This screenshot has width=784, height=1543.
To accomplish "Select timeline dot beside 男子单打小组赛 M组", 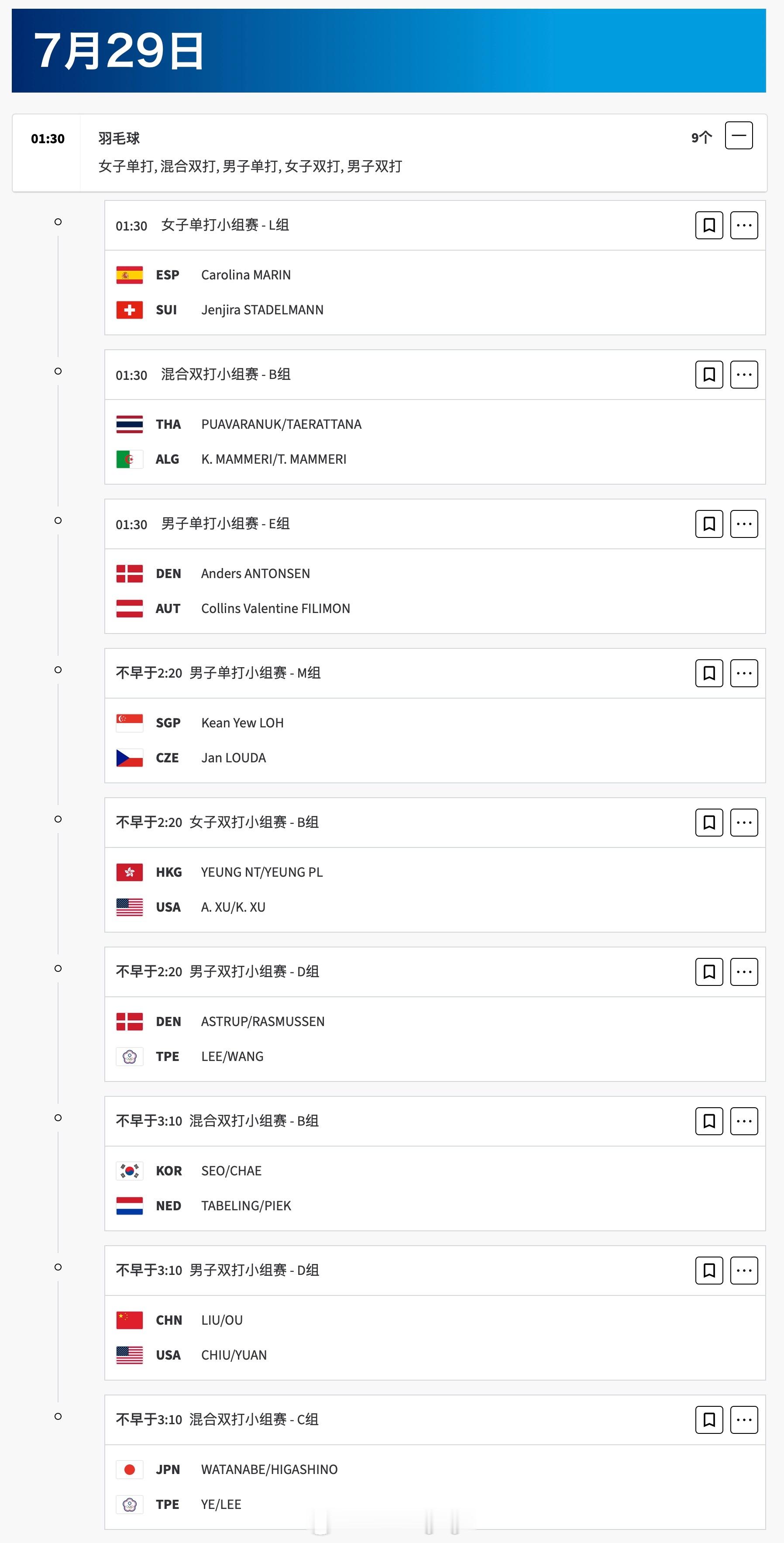I will click(58, 670).
